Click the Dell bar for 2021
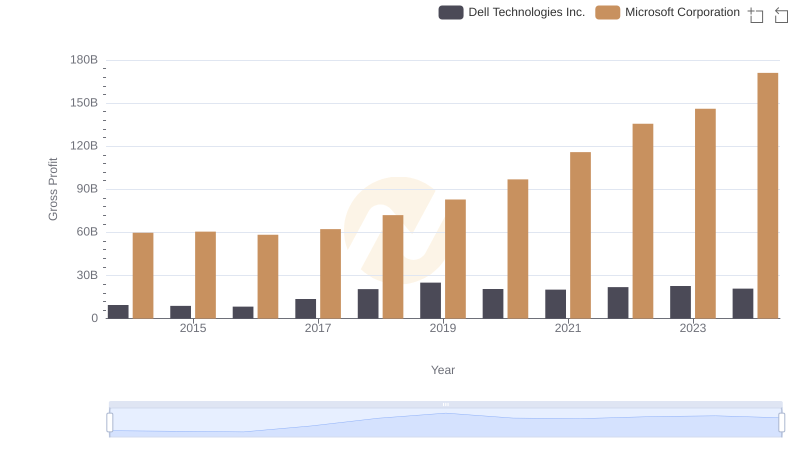800x461 pixels. point(556,304)
